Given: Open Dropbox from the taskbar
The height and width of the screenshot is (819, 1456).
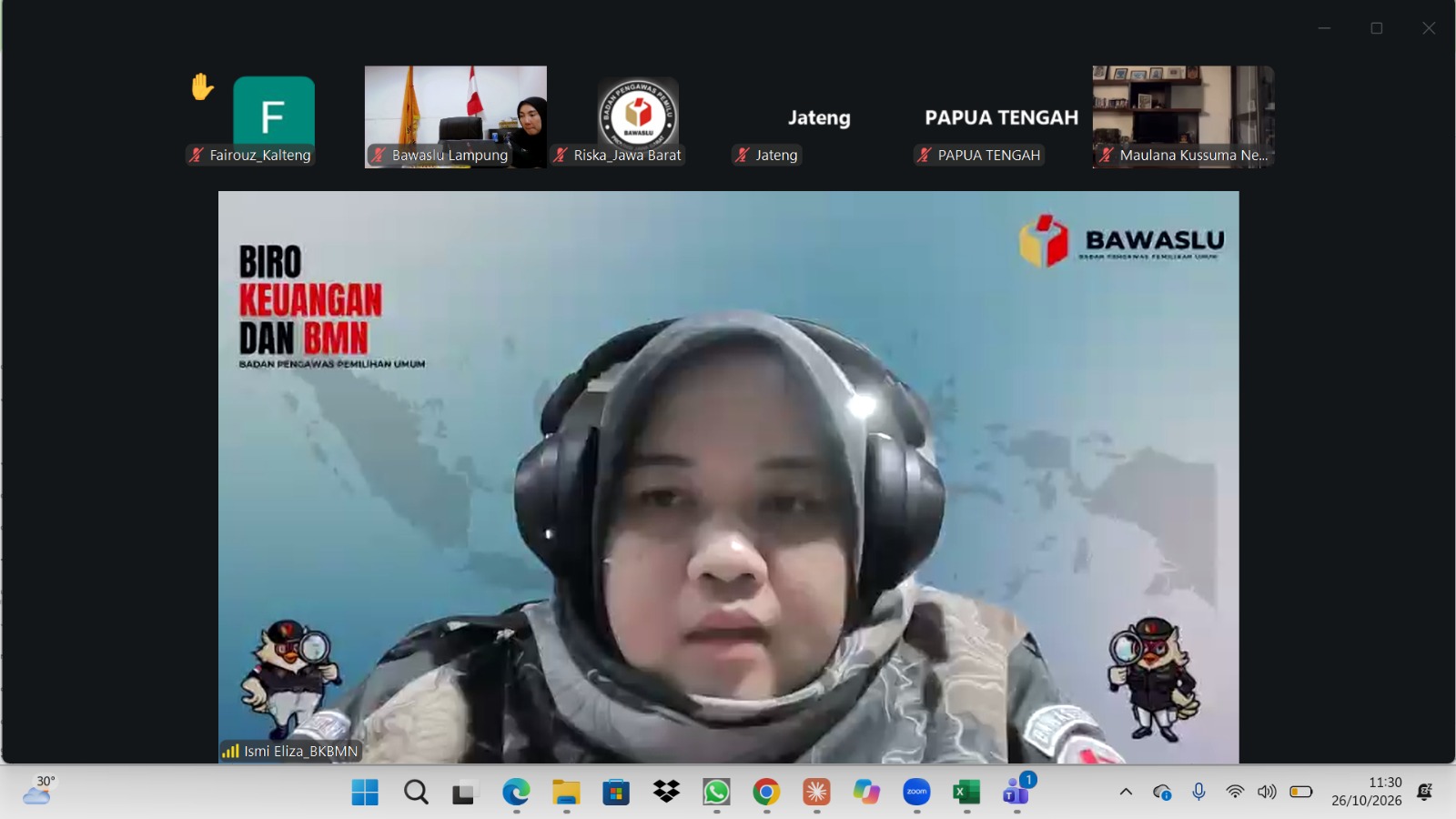Looking at the screenshot, I should (x=666, y=793).
